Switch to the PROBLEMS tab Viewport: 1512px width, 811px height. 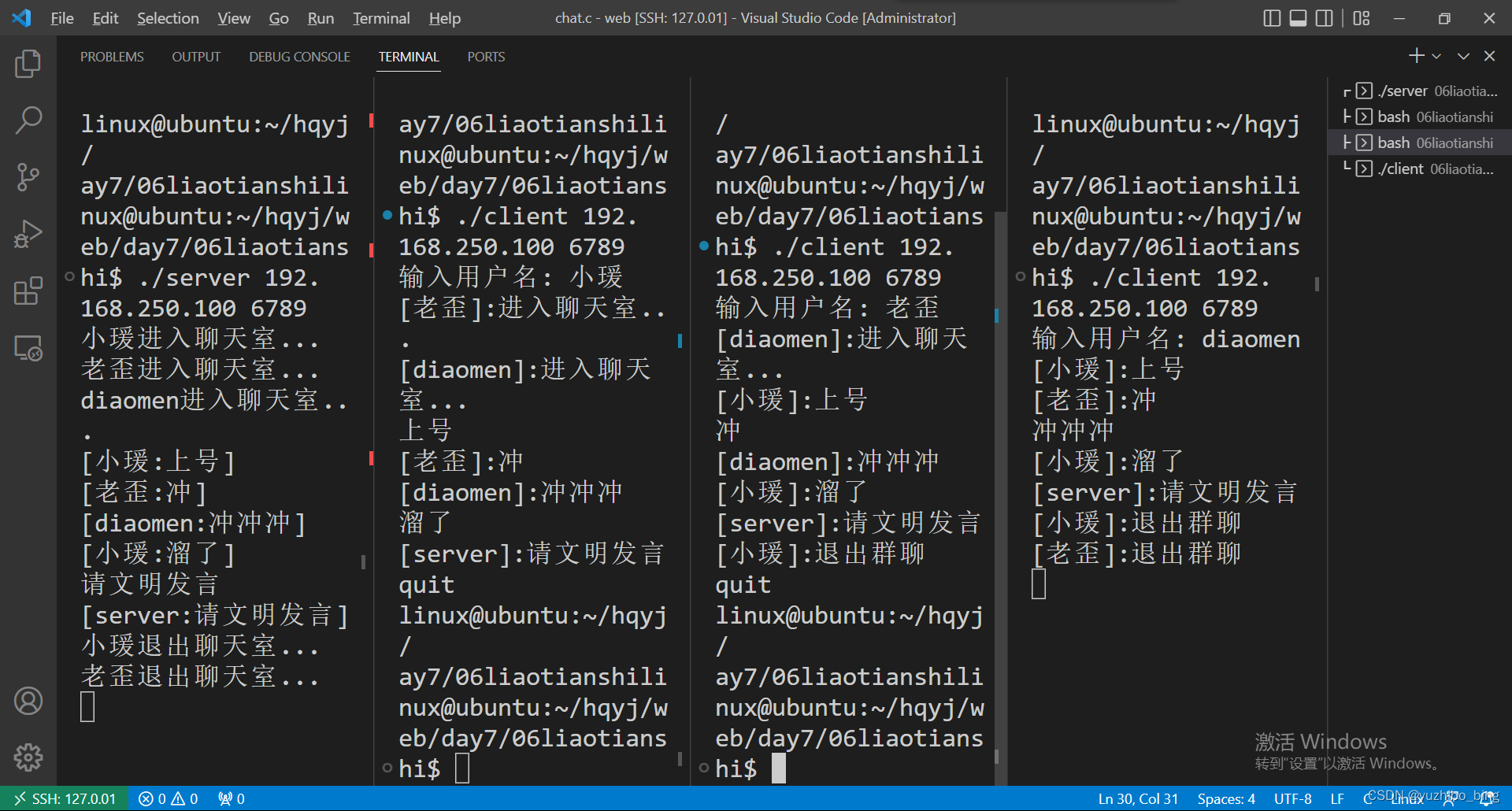112,56
